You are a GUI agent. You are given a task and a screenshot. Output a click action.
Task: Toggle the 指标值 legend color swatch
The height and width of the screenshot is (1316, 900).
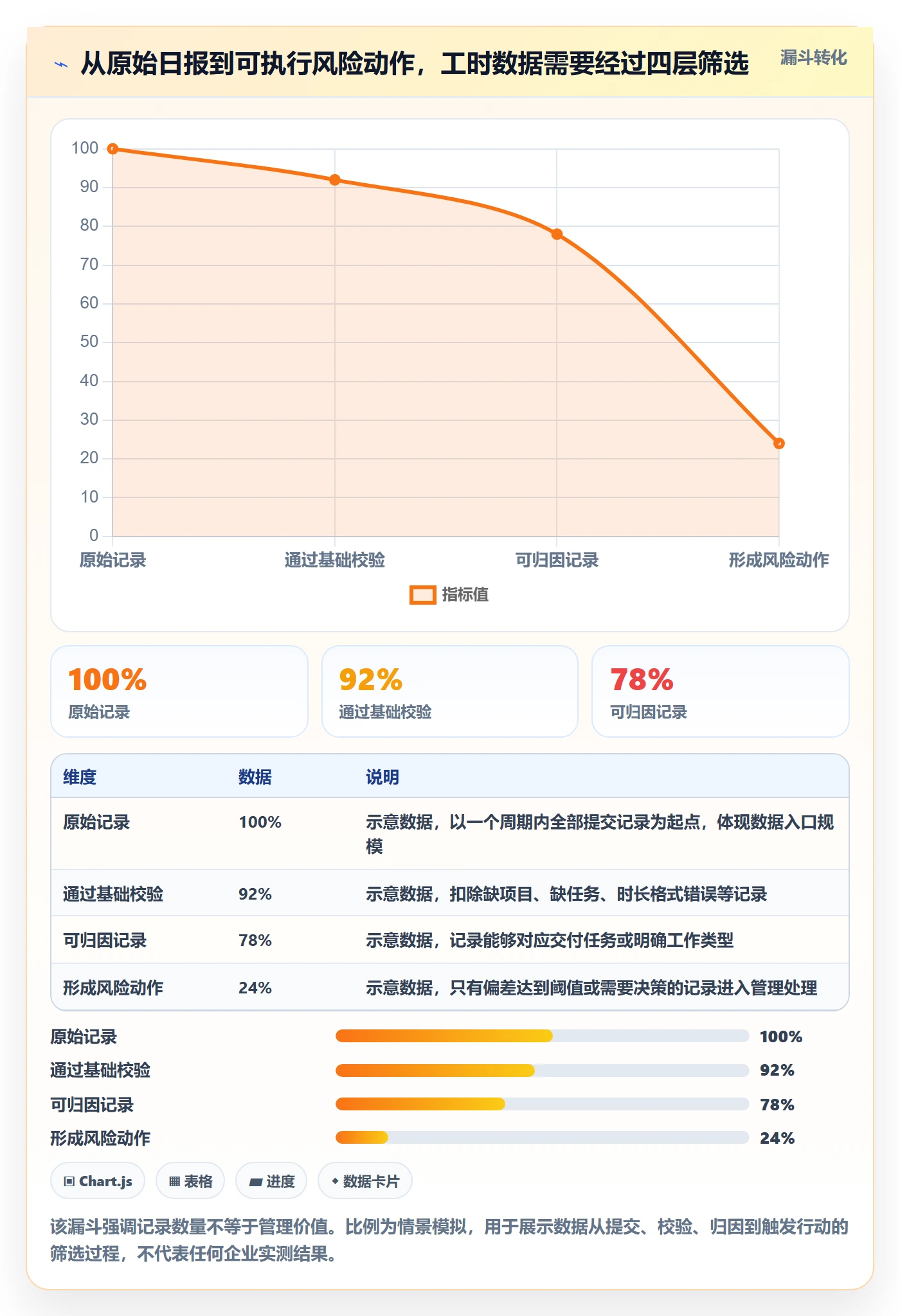pyautogui.click(x=423, y=595)
